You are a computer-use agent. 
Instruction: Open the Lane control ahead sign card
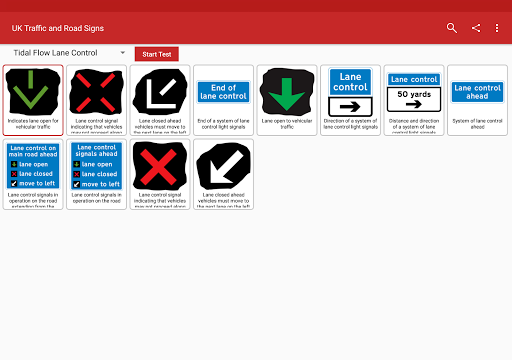[x=477, y=100]
